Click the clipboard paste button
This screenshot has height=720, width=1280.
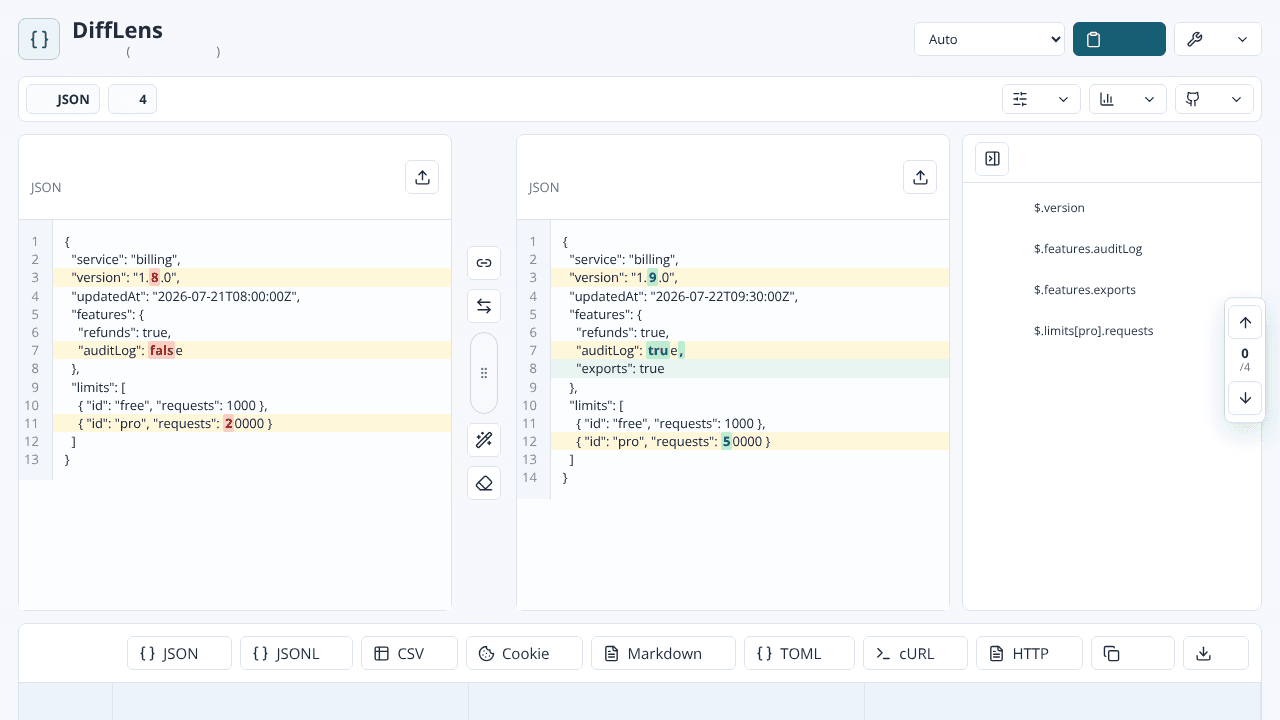(x=1119, y=39)
